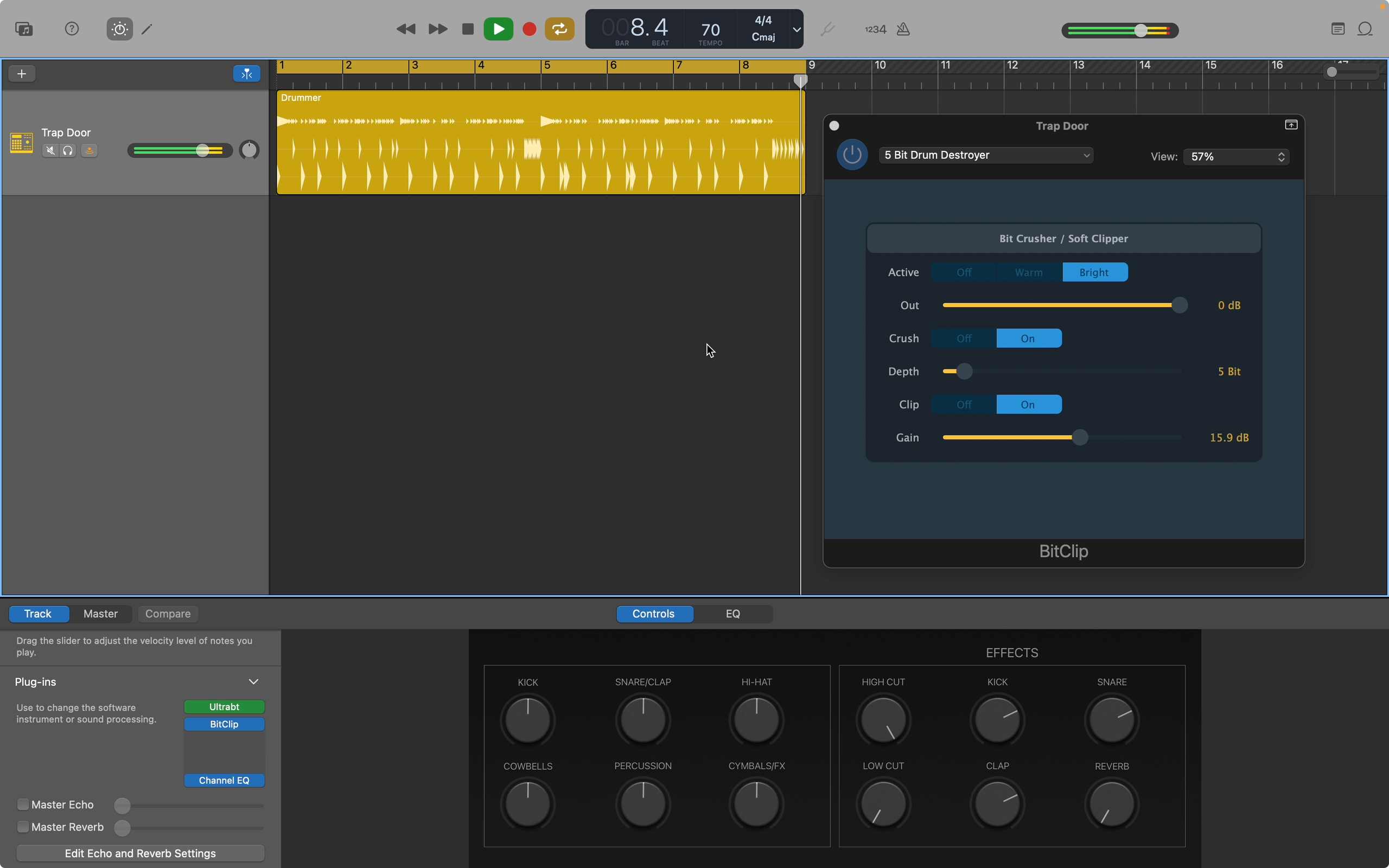Open the View 57% size dropdown

pos(1237,157)
